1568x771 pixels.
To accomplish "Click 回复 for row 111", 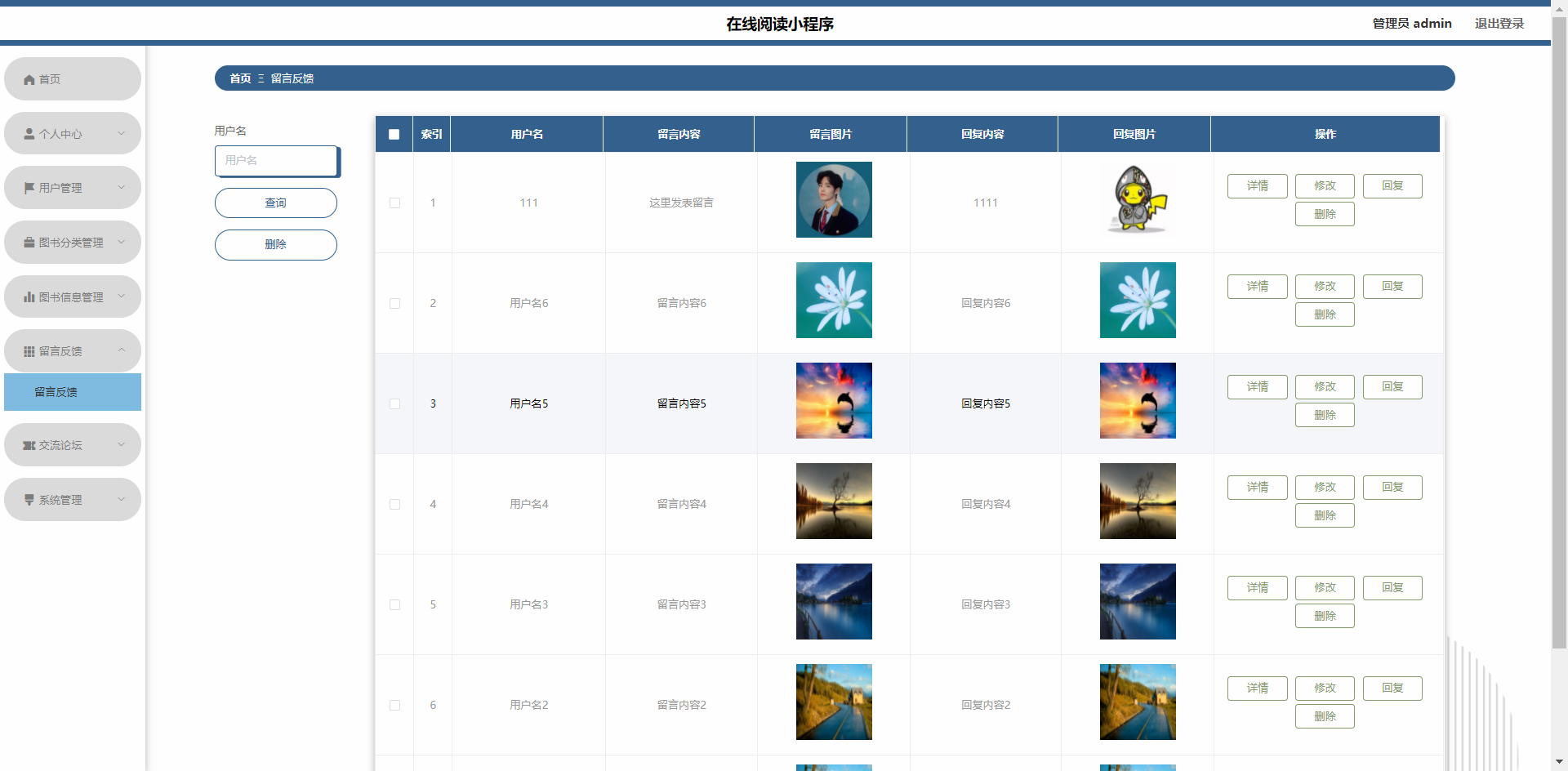I will tap(1392, 186).
